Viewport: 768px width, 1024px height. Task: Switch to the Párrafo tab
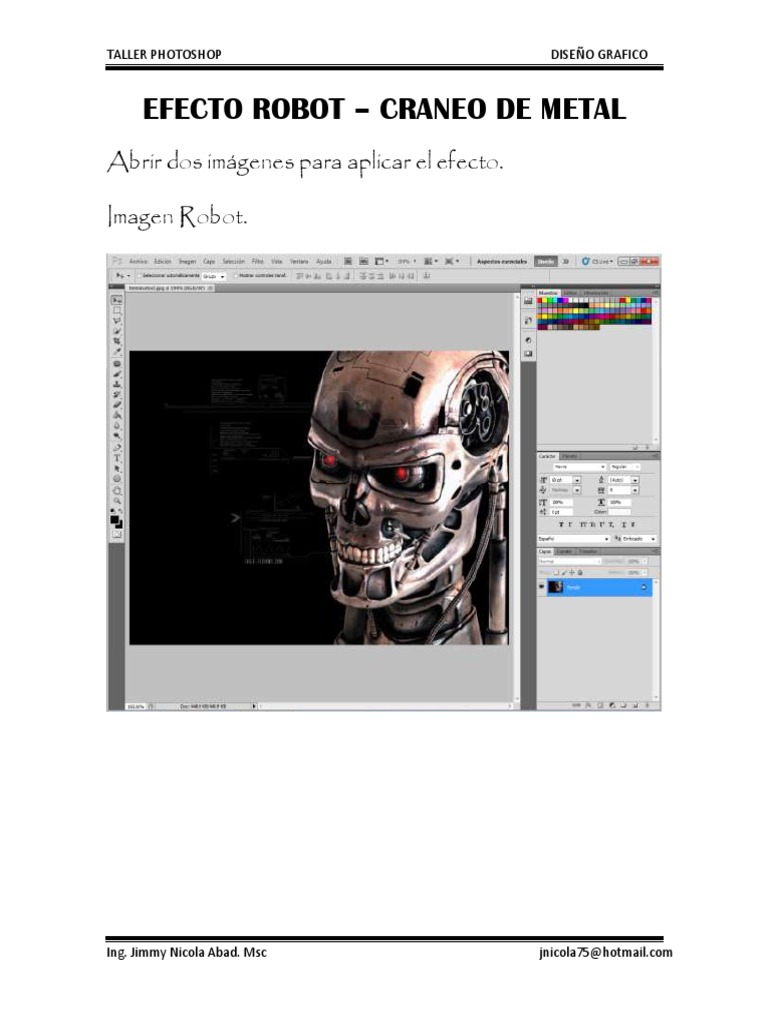click(570, 456)
